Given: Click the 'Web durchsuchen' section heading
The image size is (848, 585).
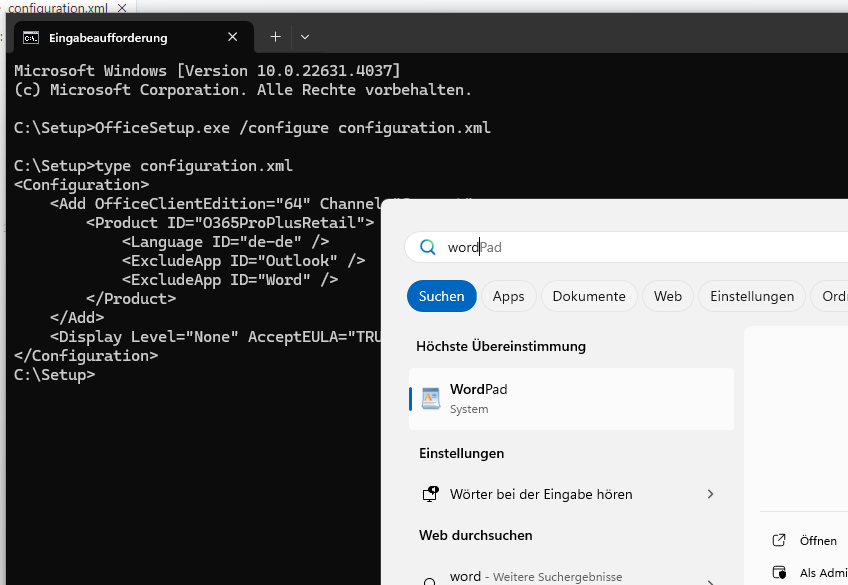Looking at the screenshot, I should [x=475, y=535].
